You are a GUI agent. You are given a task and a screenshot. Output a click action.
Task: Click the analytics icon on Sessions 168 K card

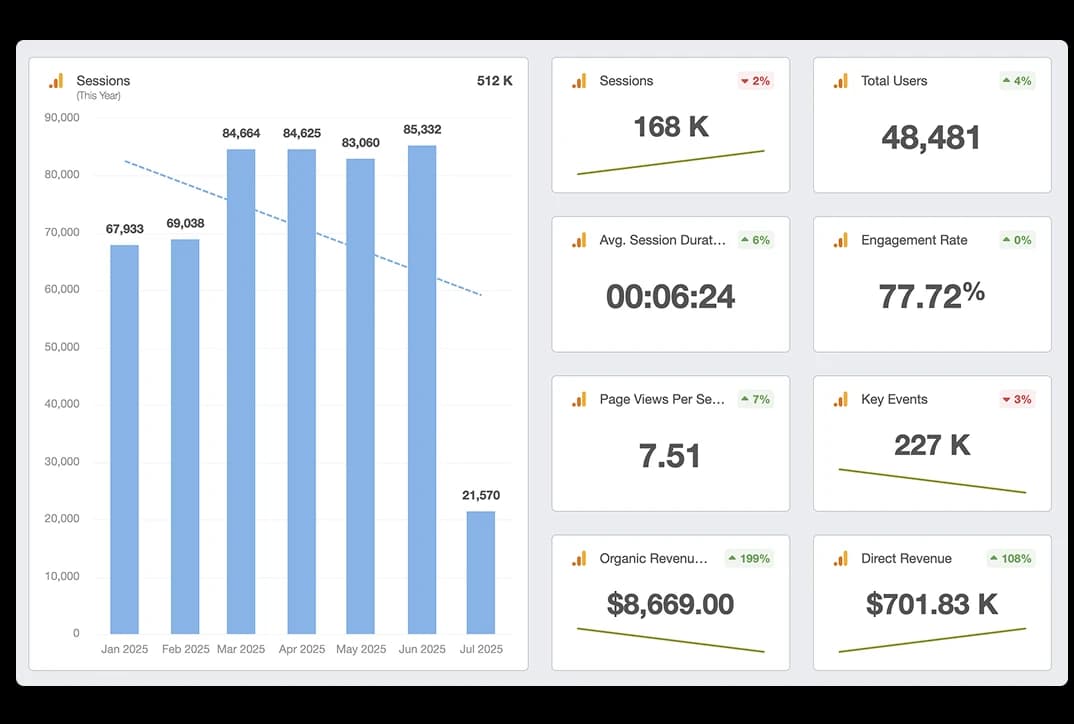[579, 81]
